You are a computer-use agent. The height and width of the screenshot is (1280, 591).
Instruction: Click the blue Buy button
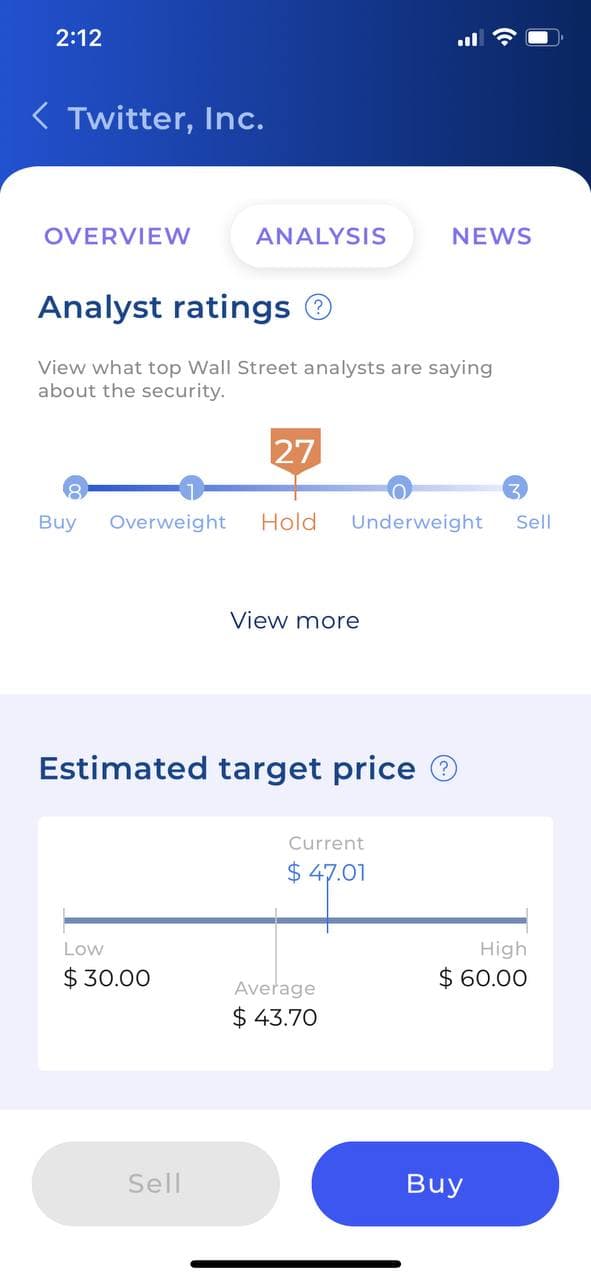[x=435, y=1184]
